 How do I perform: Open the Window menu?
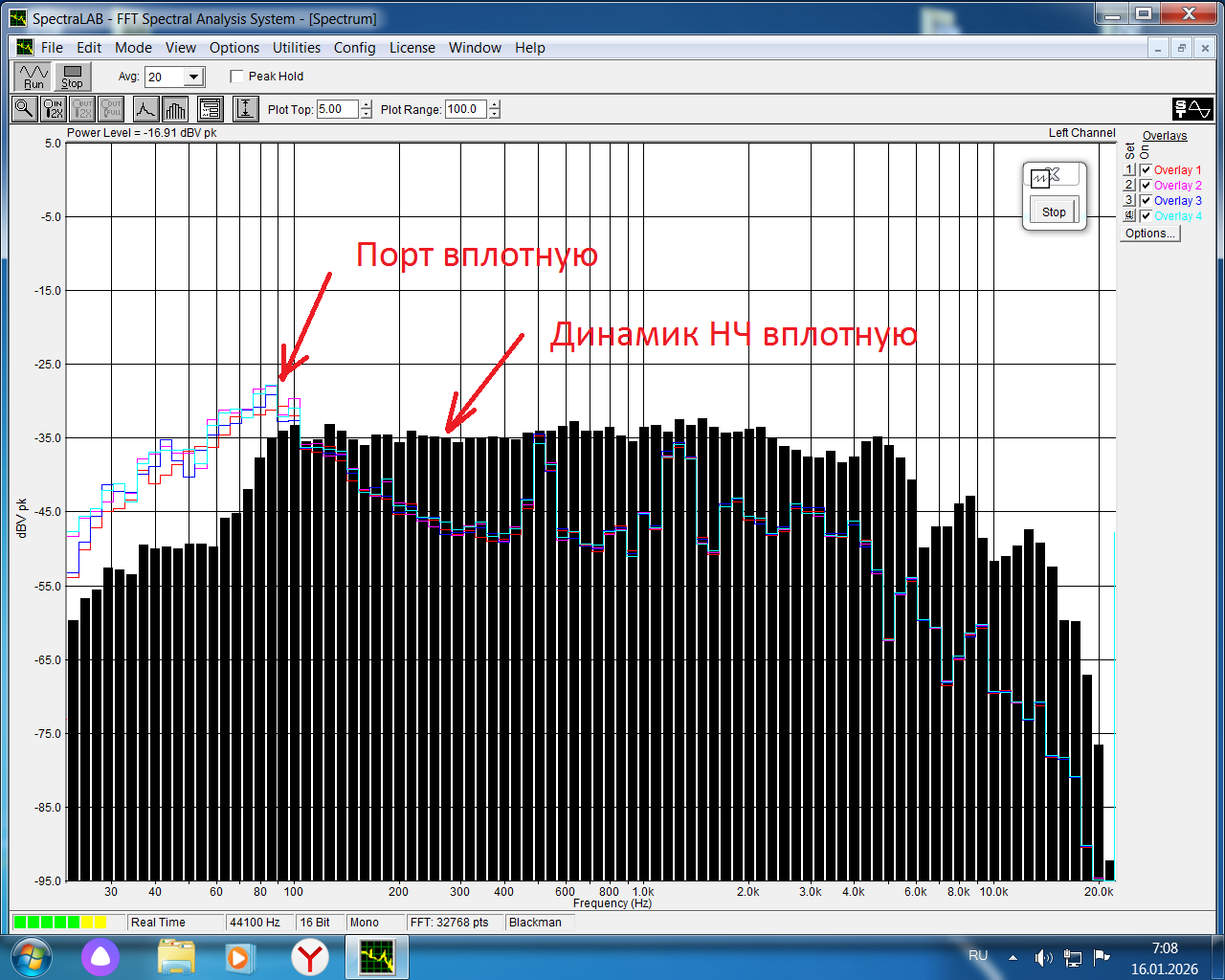coord(475,48)
